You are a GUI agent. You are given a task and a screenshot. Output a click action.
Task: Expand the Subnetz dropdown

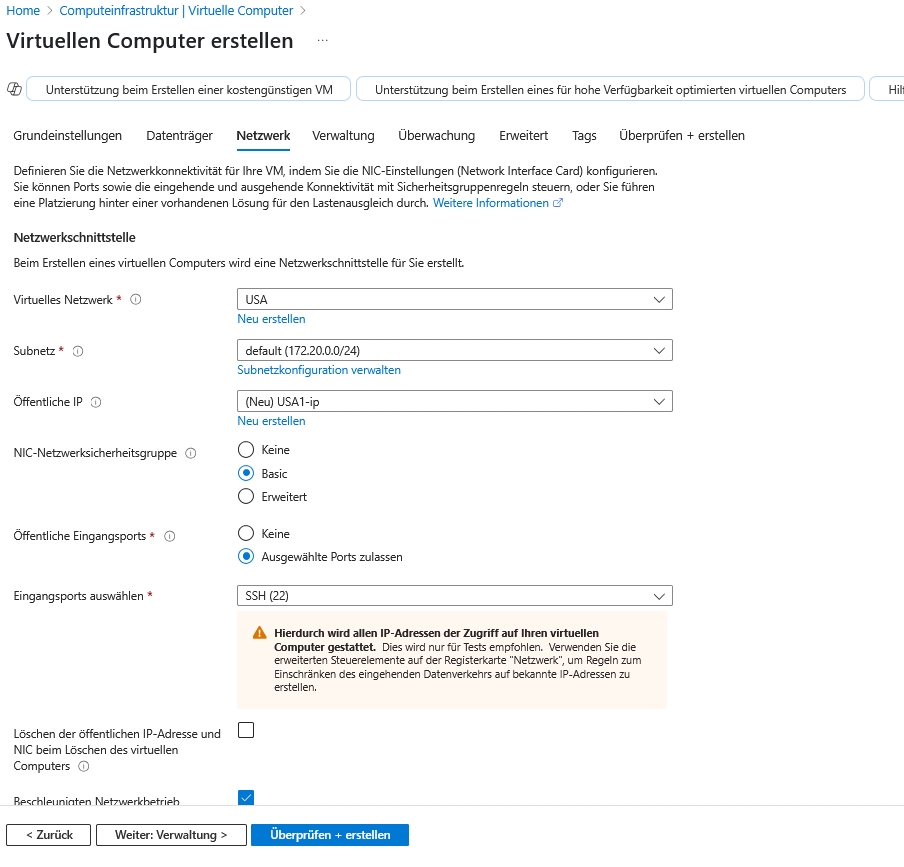pyautogui.click(x=454, y=350)
